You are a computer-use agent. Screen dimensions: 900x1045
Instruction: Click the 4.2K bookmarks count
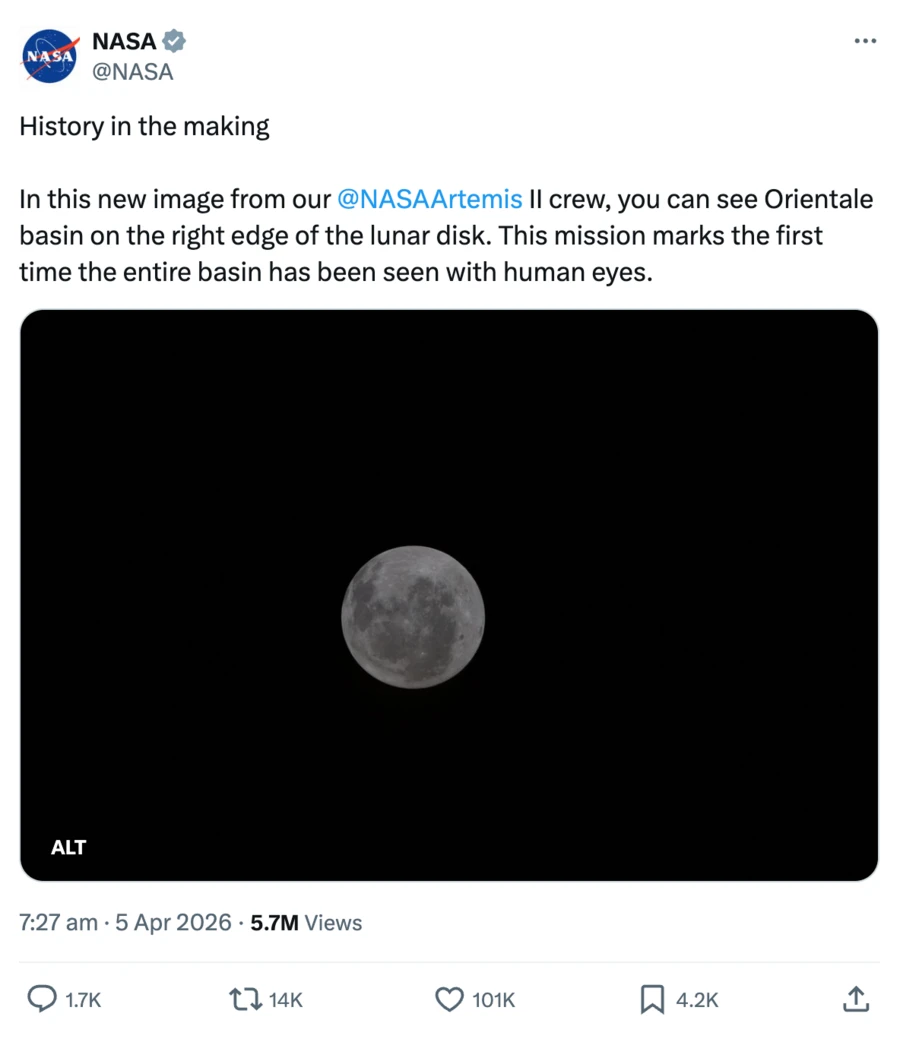click(x=697, y=1000)
